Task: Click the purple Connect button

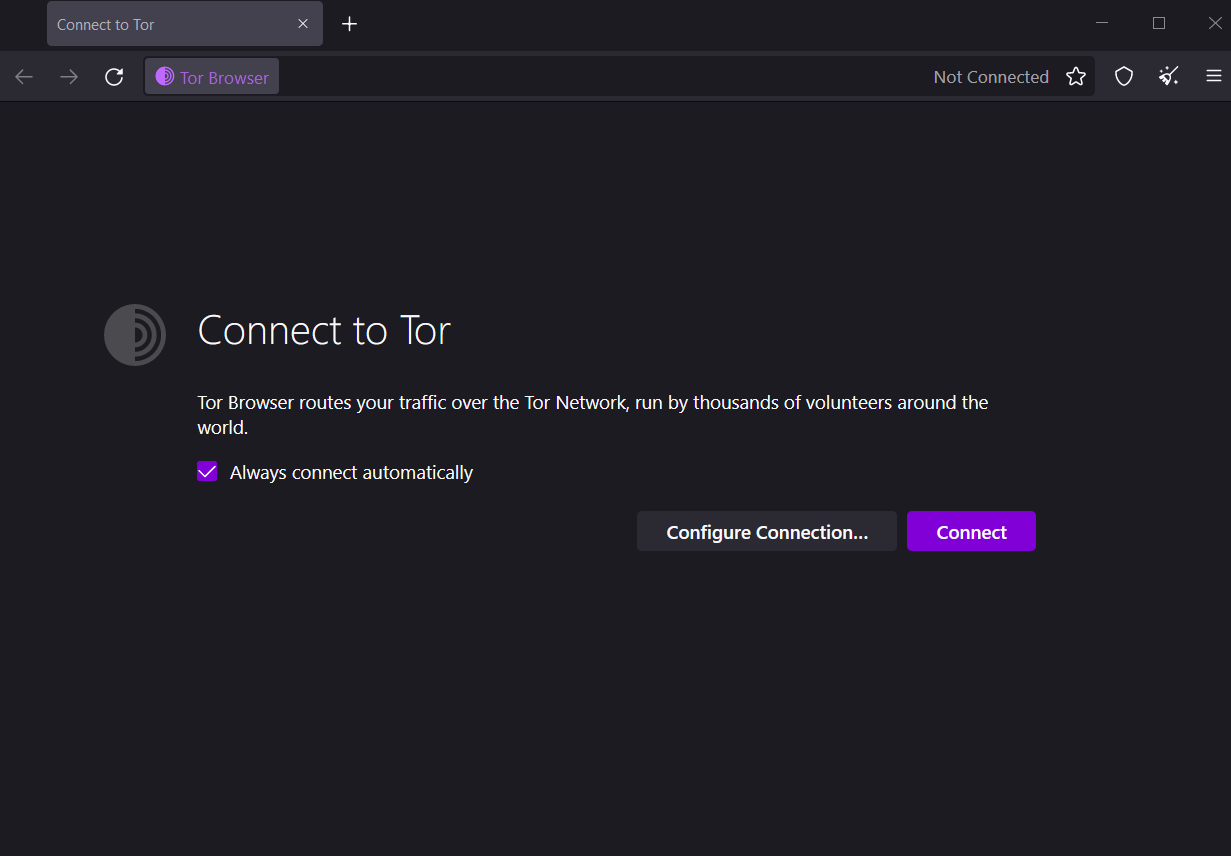Action: [x=971, y=532]
